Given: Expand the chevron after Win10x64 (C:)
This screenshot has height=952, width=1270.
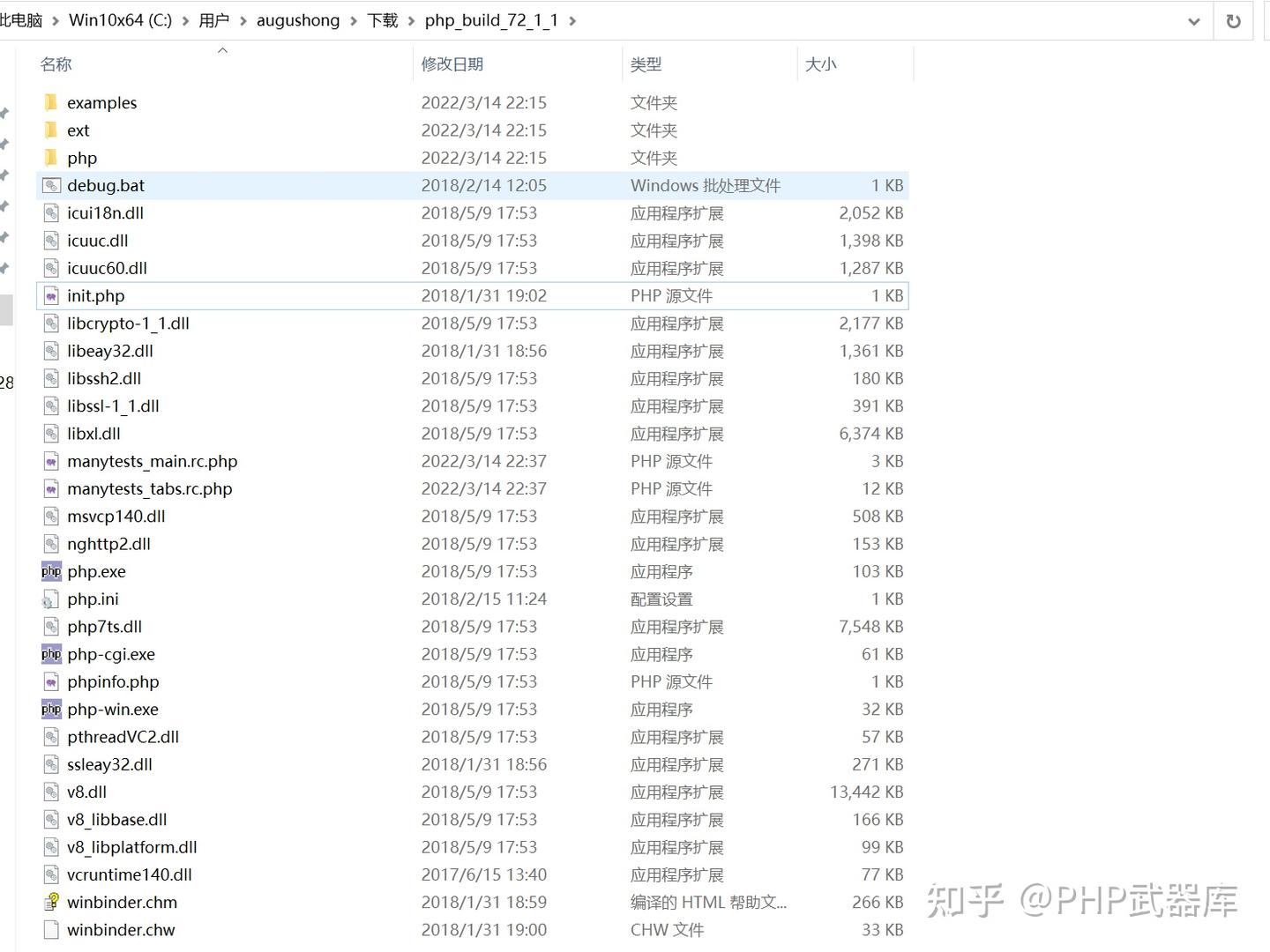Looking at the screenshot, I should (x=186, y=20).
